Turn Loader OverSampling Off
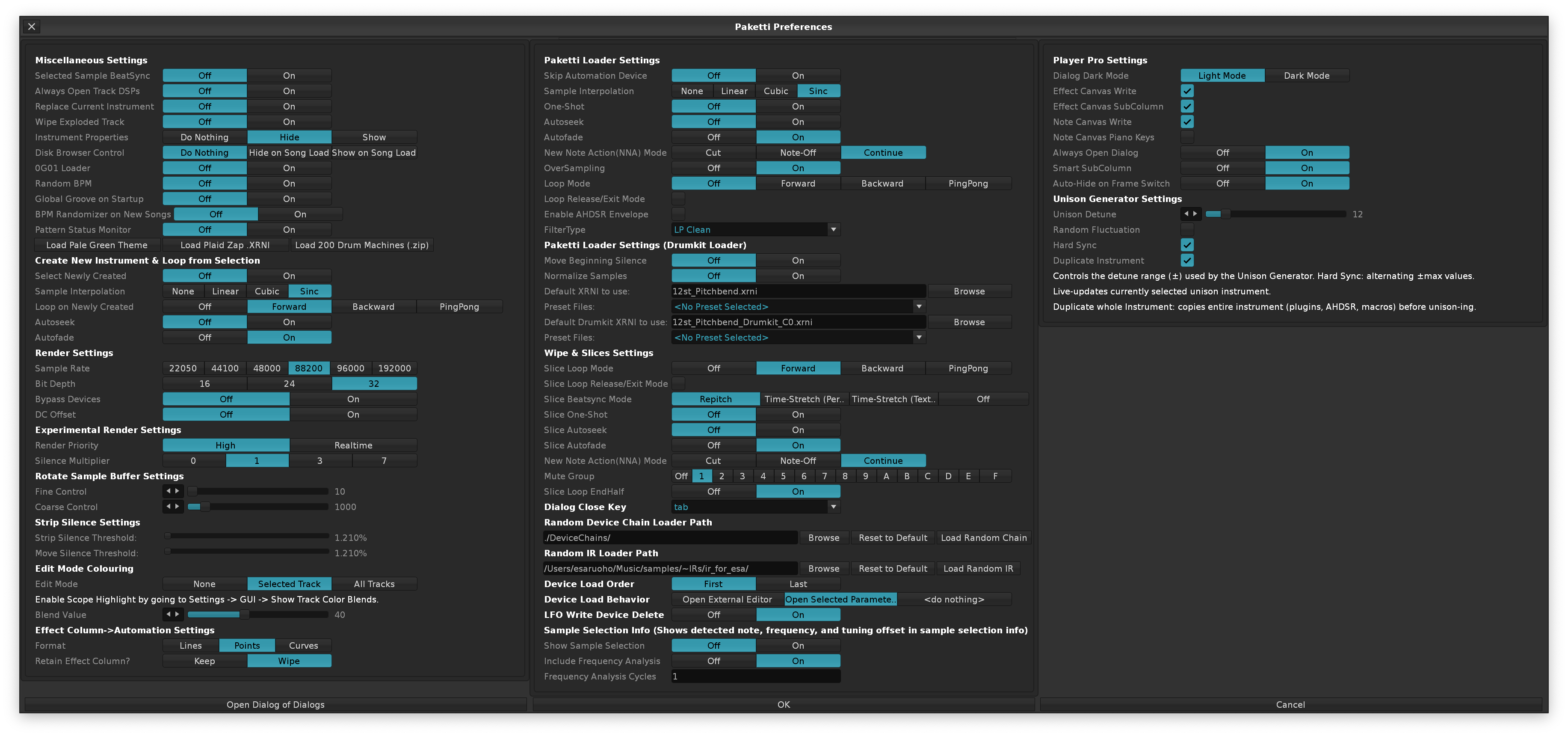This screenshot has height=736, width=1568. (x=713, y=168)
